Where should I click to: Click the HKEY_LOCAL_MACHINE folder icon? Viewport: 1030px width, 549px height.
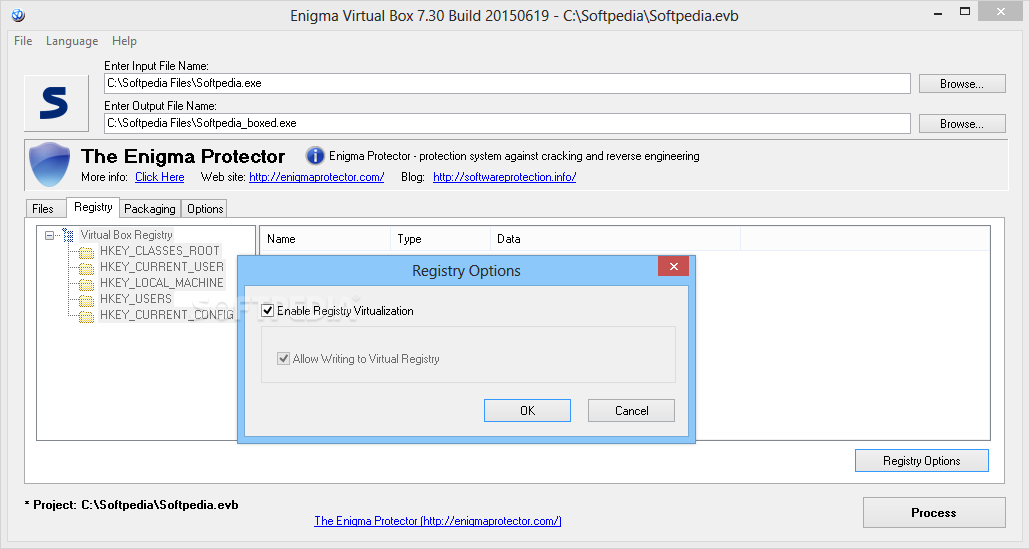point(86,284)
